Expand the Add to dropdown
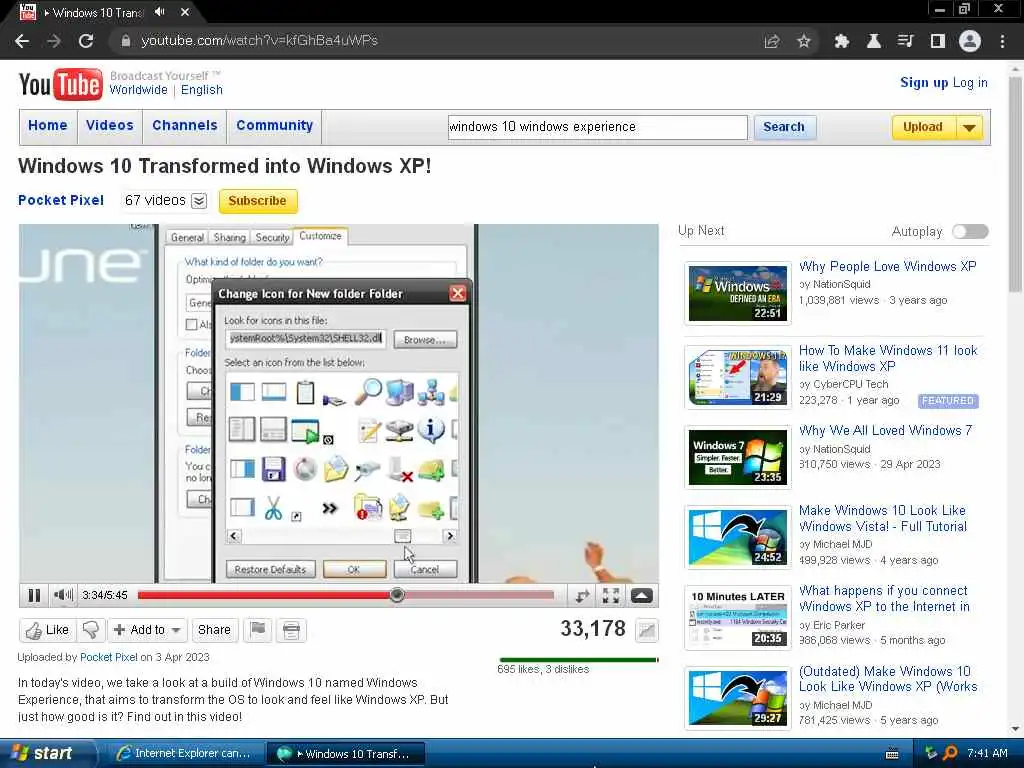This screenshot has height=768, width=1024. 176,630
